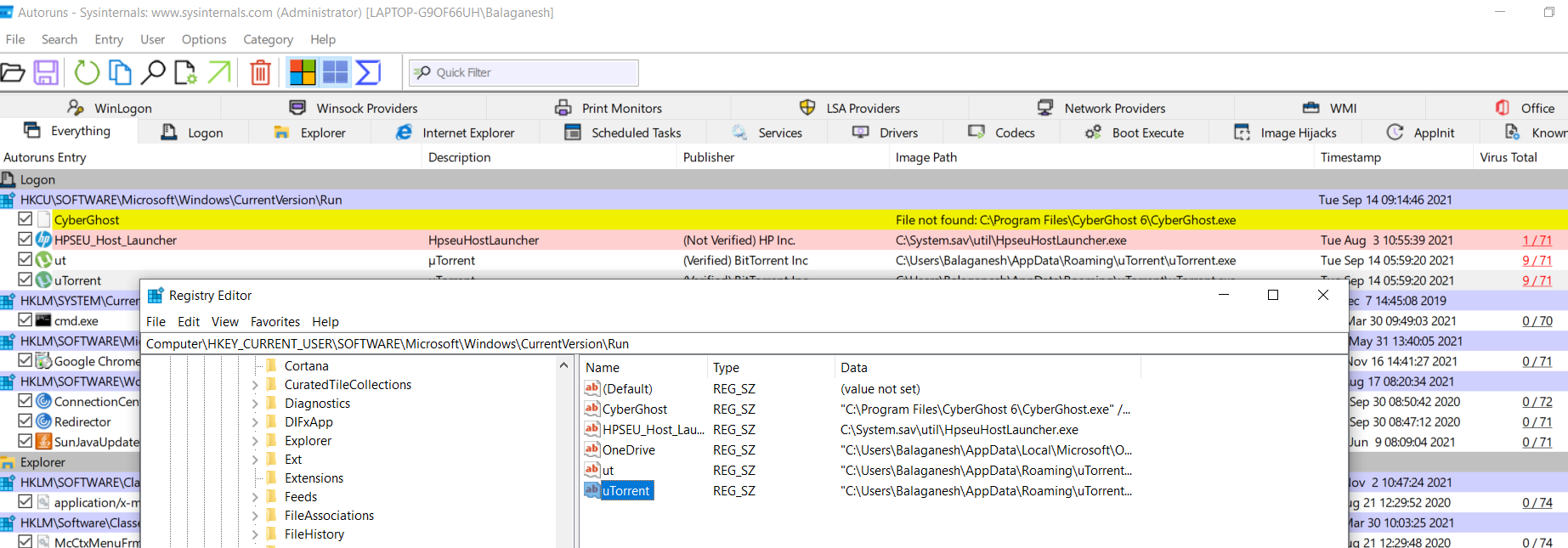Click the Save toolbar icon
The image size is (1568, 548).
point(46,73)
